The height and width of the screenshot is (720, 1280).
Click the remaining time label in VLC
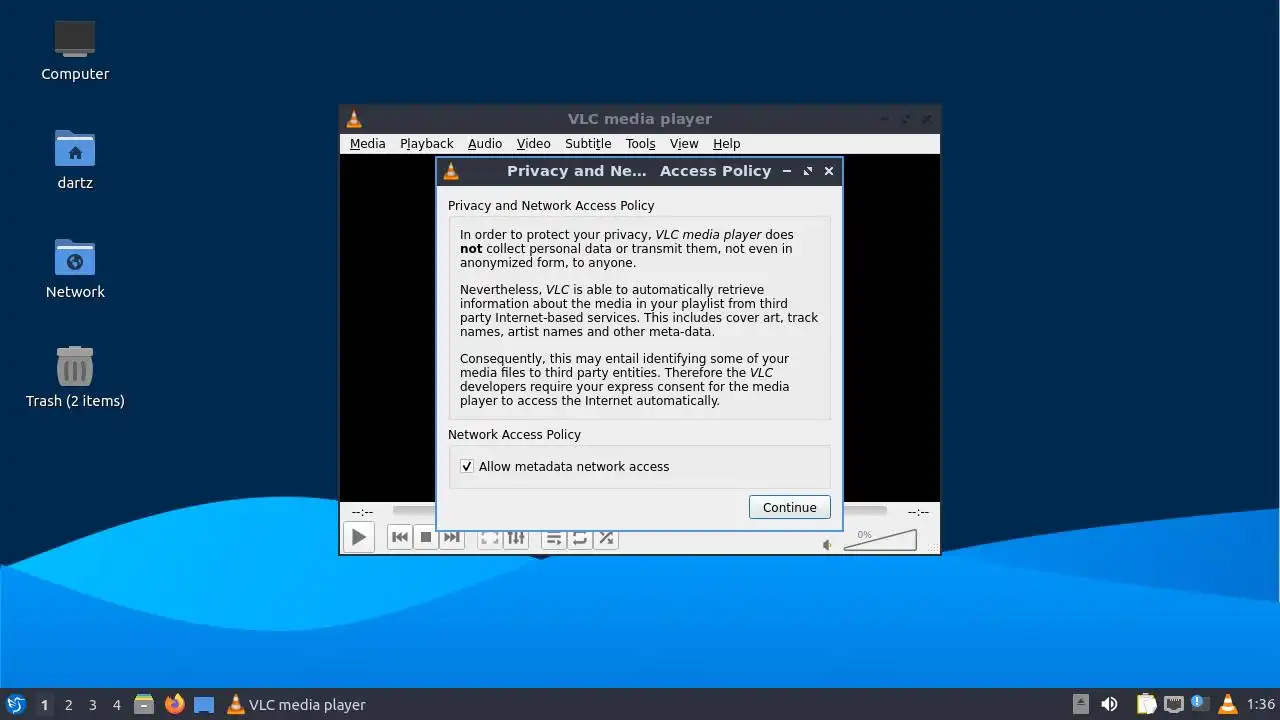tap(918, 511)
